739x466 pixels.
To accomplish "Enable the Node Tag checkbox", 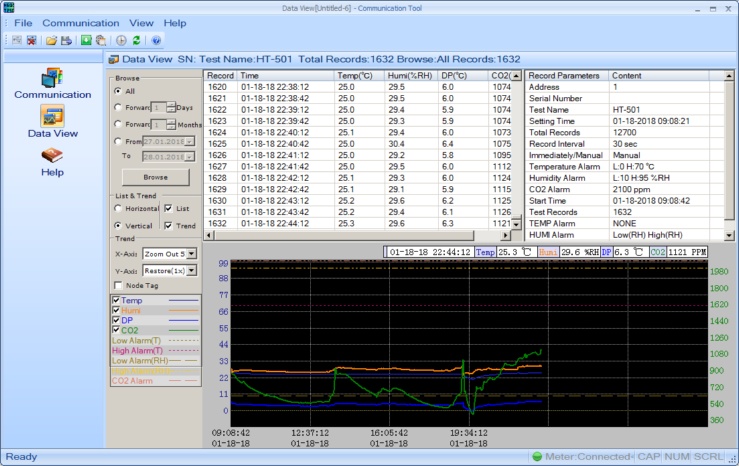I will 118,286.
